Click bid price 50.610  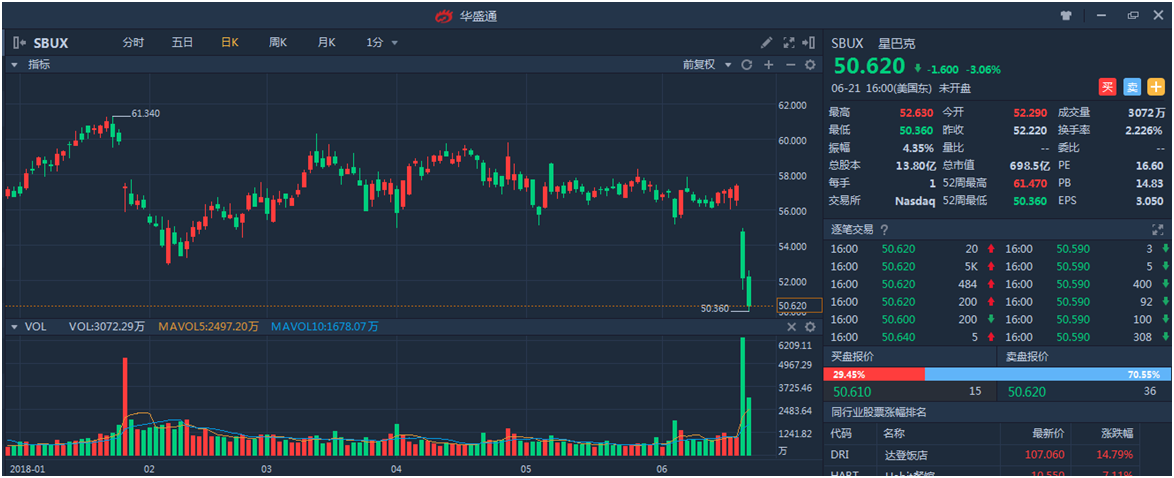coord(852,392)
